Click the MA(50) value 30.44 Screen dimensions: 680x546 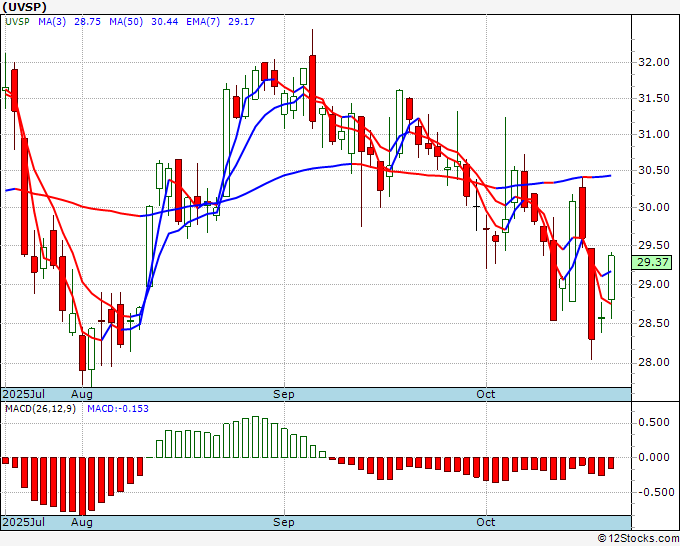coord(164,22)
